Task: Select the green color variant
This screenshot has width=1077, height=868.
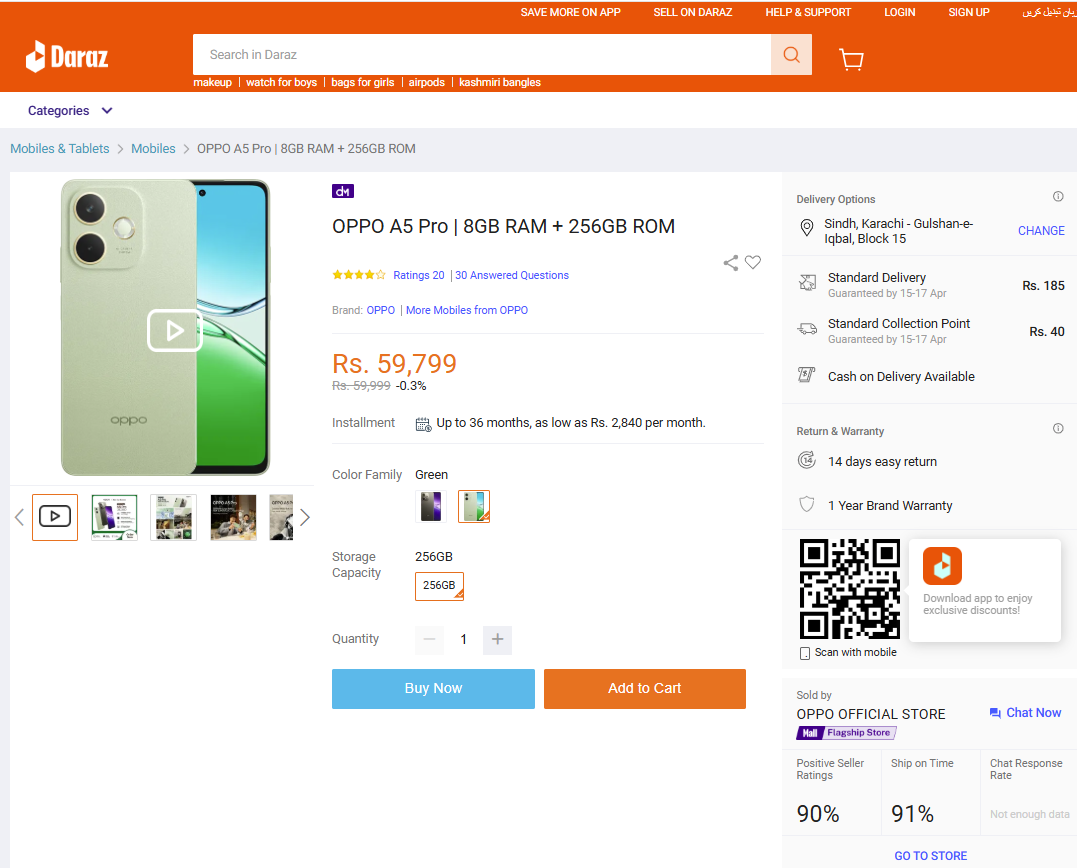Action: click(x=474, y=507)
